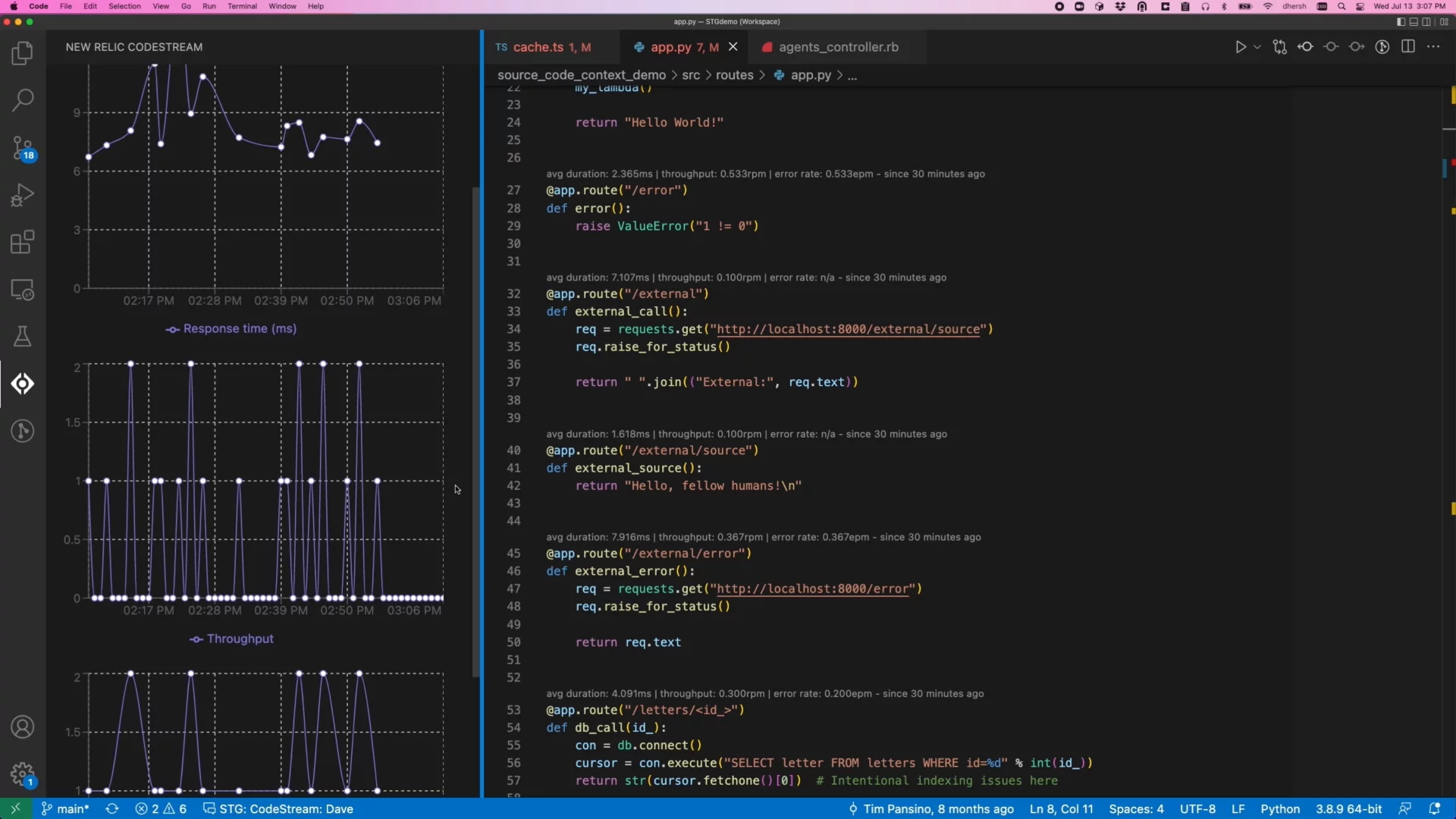The width and height of the screenshot is (1456, 819).
Task: Select the CodeStream activity bar icon
Action: coord(23,384)
